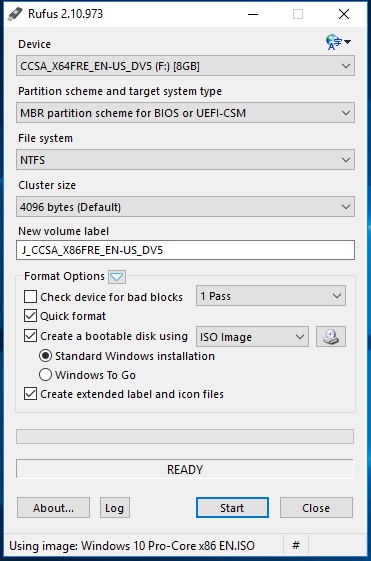This screenshot has height=561, width=371.
Task: Click the Rufus 2.10.973 title text
Action: (x=65, y=14)
